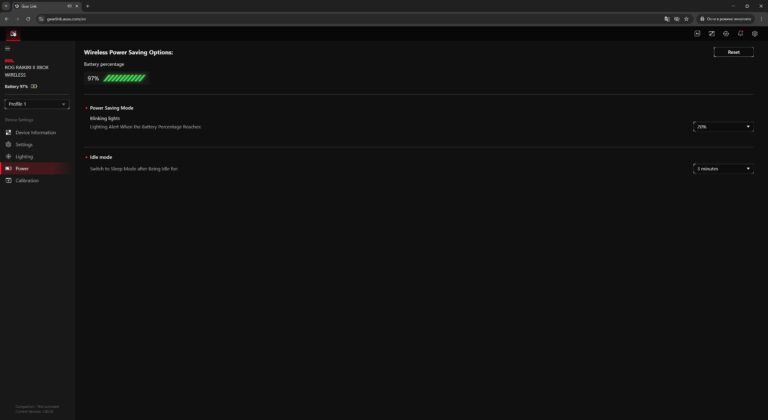The image size is (768, 420).
Task: Expand the Profile 1 dropdown
Action: click(37, 104)
